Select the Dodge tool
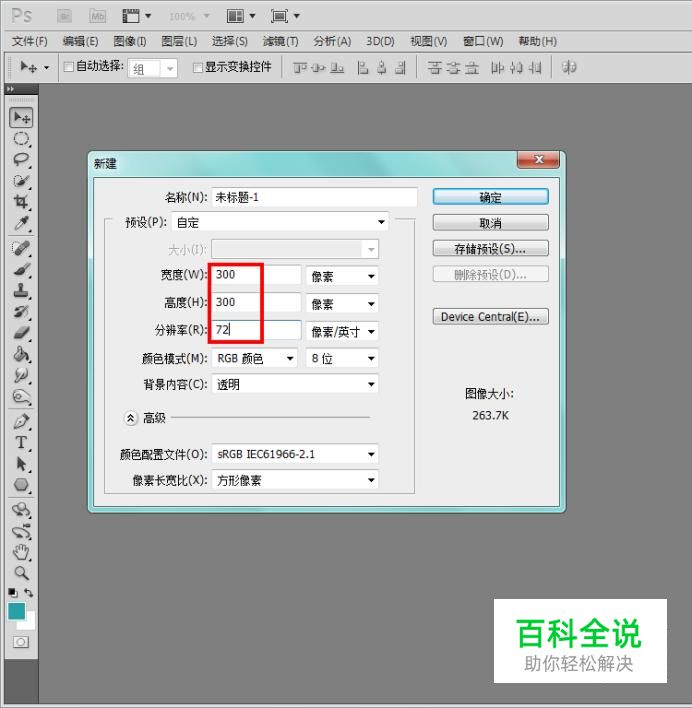Viewport: 692px width, 708px height. coord(21,396)
